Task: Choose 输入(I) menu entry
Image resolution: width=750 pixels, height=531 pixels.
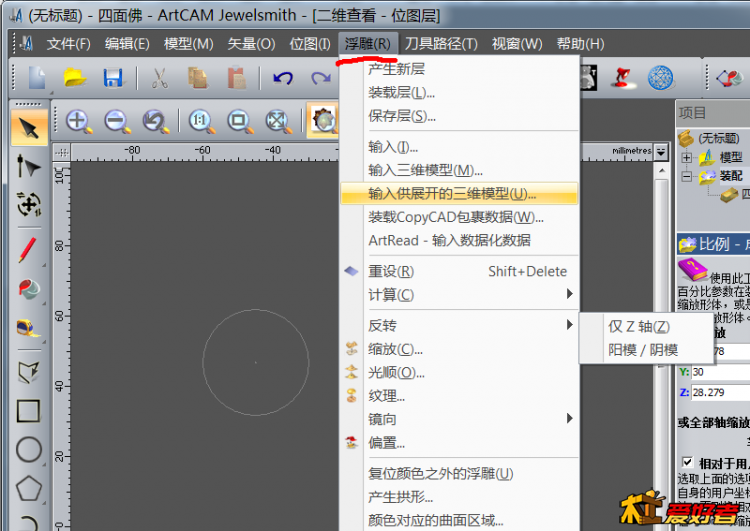Action: tap(459, 146)
